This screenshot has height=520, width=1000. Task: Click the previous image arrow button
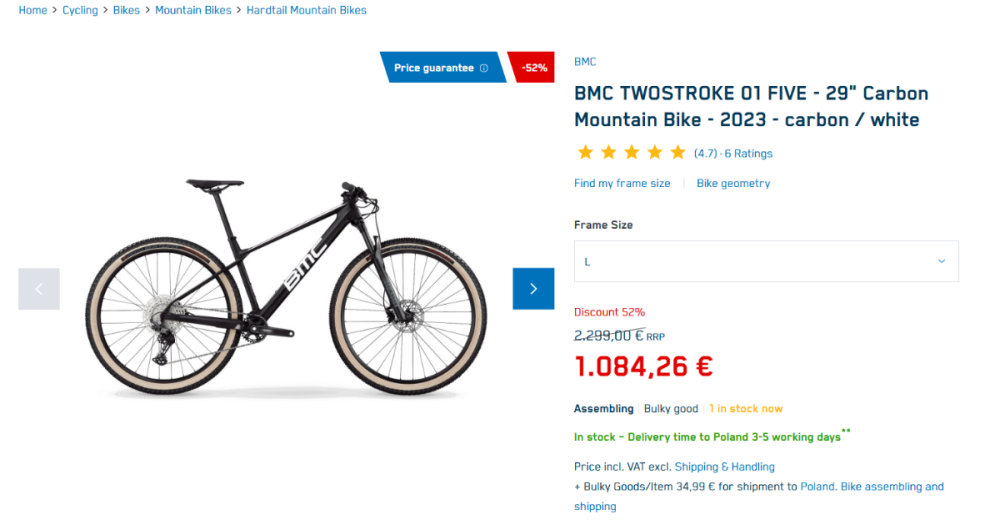click(39, 289)
